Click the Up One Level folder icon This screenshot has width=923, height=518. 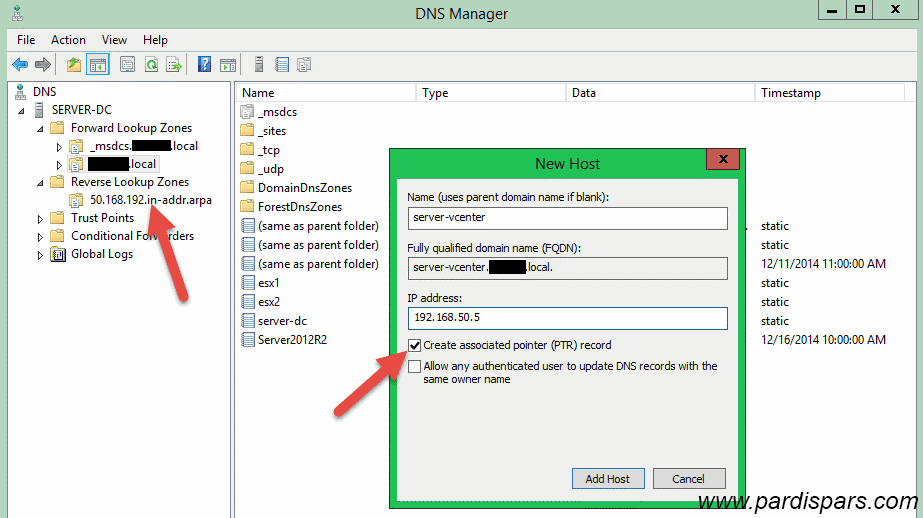click(x=73, y=65)
